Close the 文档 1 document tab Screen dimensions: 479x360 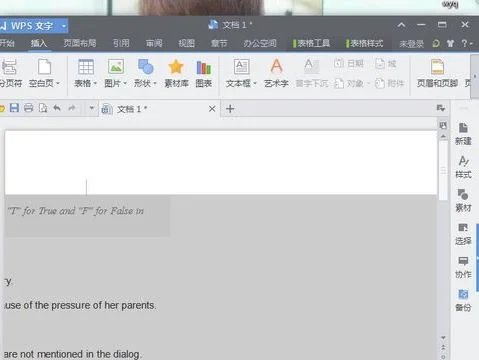coord(212,109)
